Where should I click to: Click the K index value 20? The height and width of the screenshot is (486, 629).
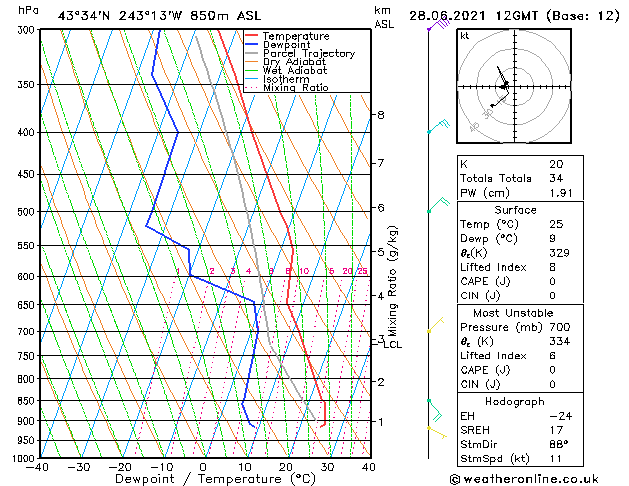point(556,164)
